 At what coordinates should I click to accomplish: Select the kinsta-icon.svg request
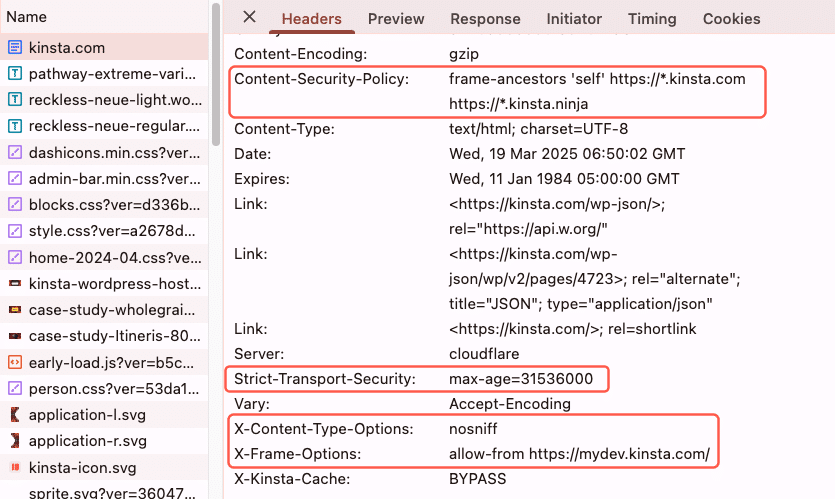point(104,468)
